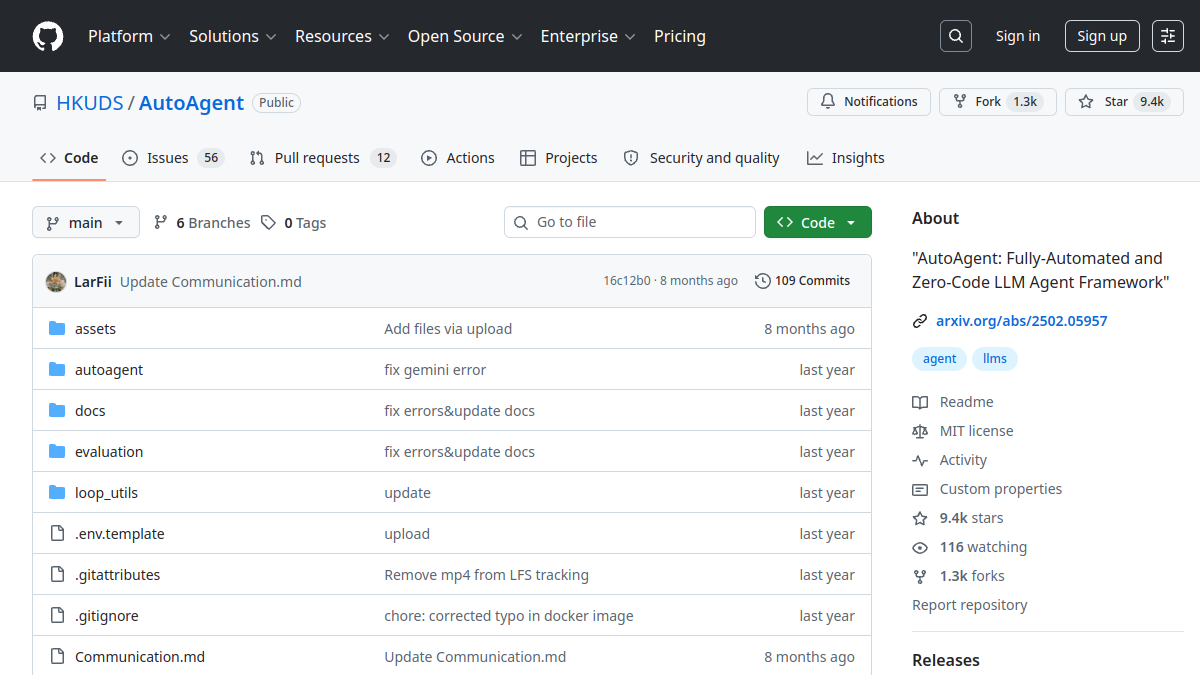Click LarFii's avatar thumbnail
This screenshot has height=675, width=1200.
click(56, 282)
